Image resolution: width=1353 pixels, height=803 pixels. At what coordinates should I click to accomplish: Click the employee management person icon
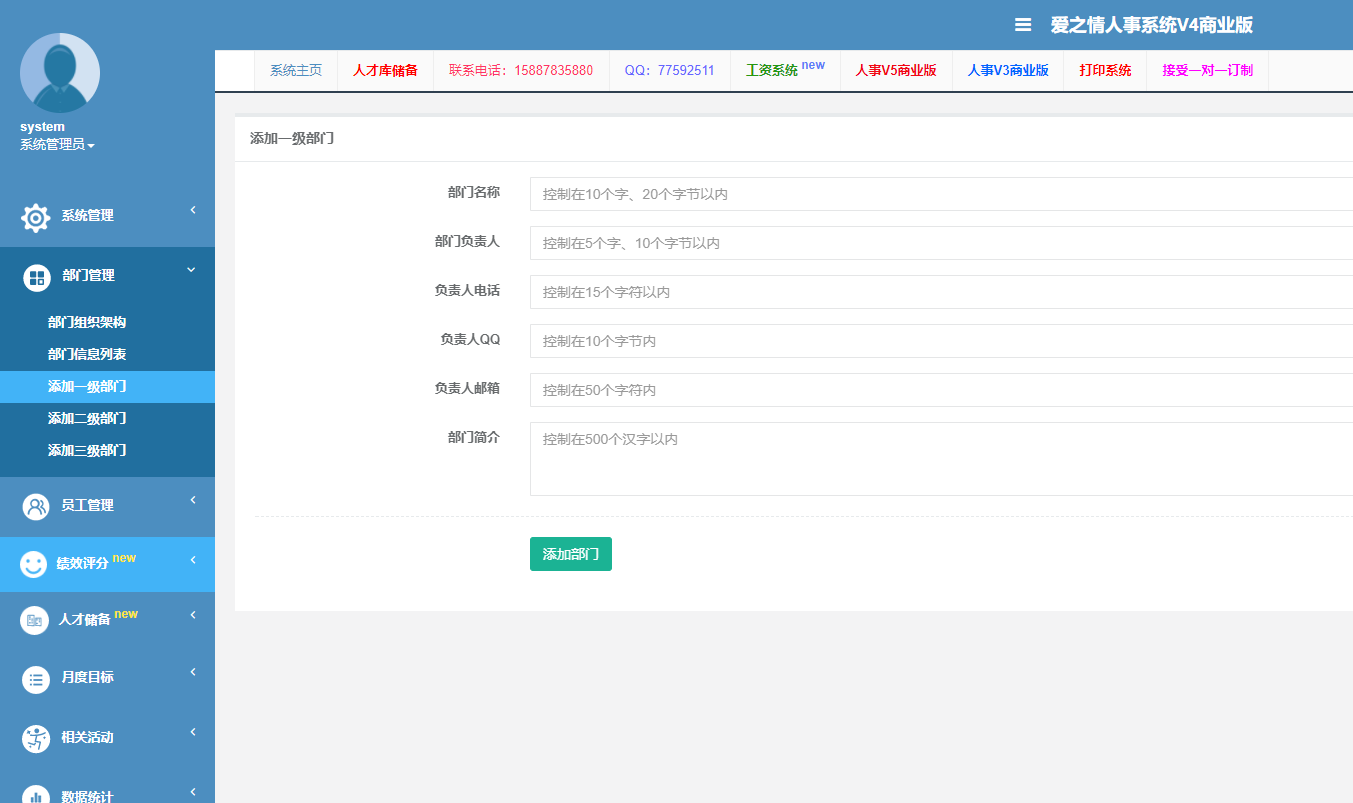(x=36, y=506)
